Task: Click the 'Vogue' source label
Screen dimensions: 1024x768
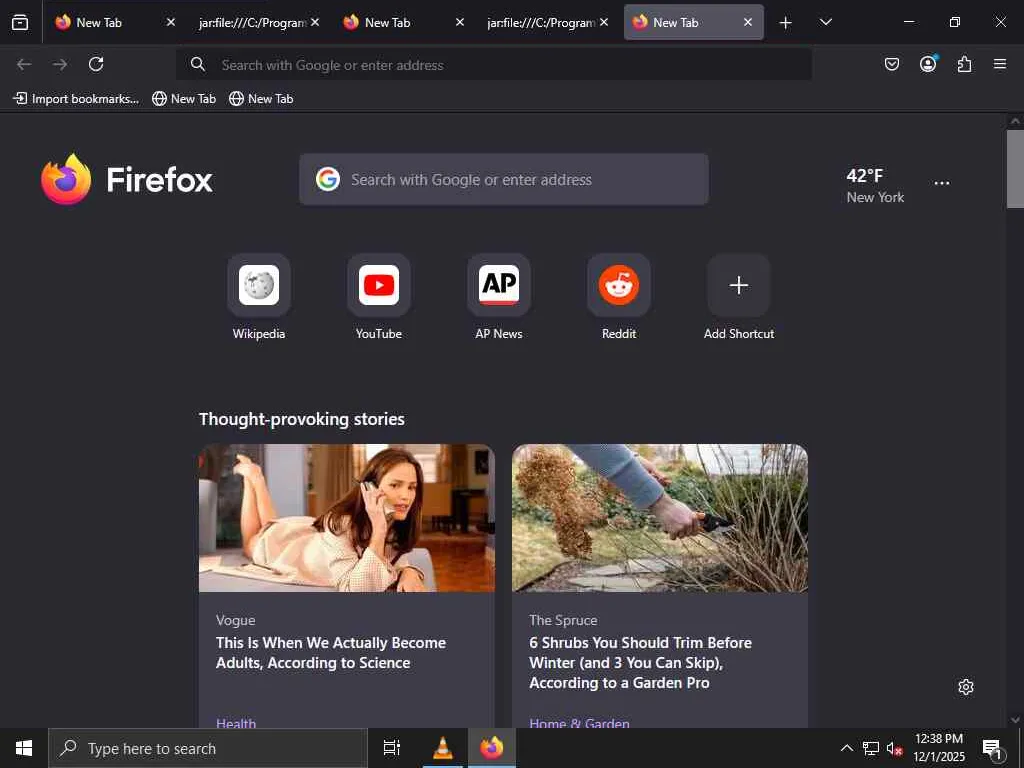Action: [x=236, y=620]
